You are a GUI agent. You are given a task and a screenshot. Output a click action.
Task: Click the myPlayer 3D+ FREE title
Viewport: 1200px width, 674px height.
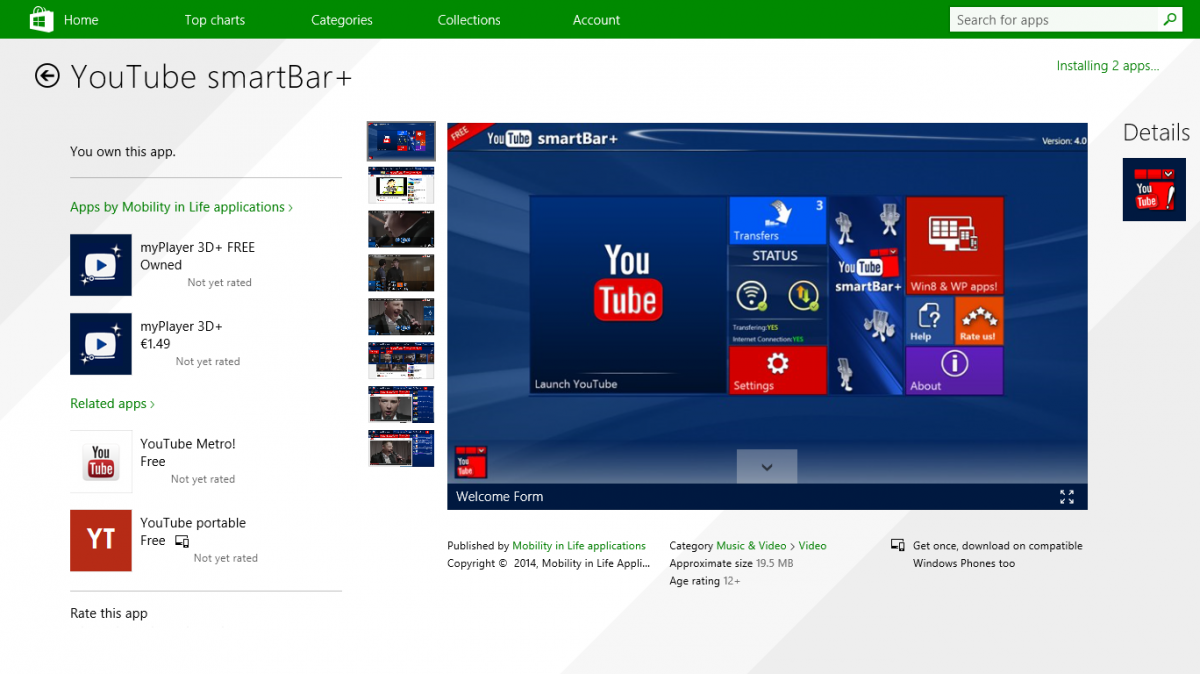pyautogui.click(x=197, y=247)
